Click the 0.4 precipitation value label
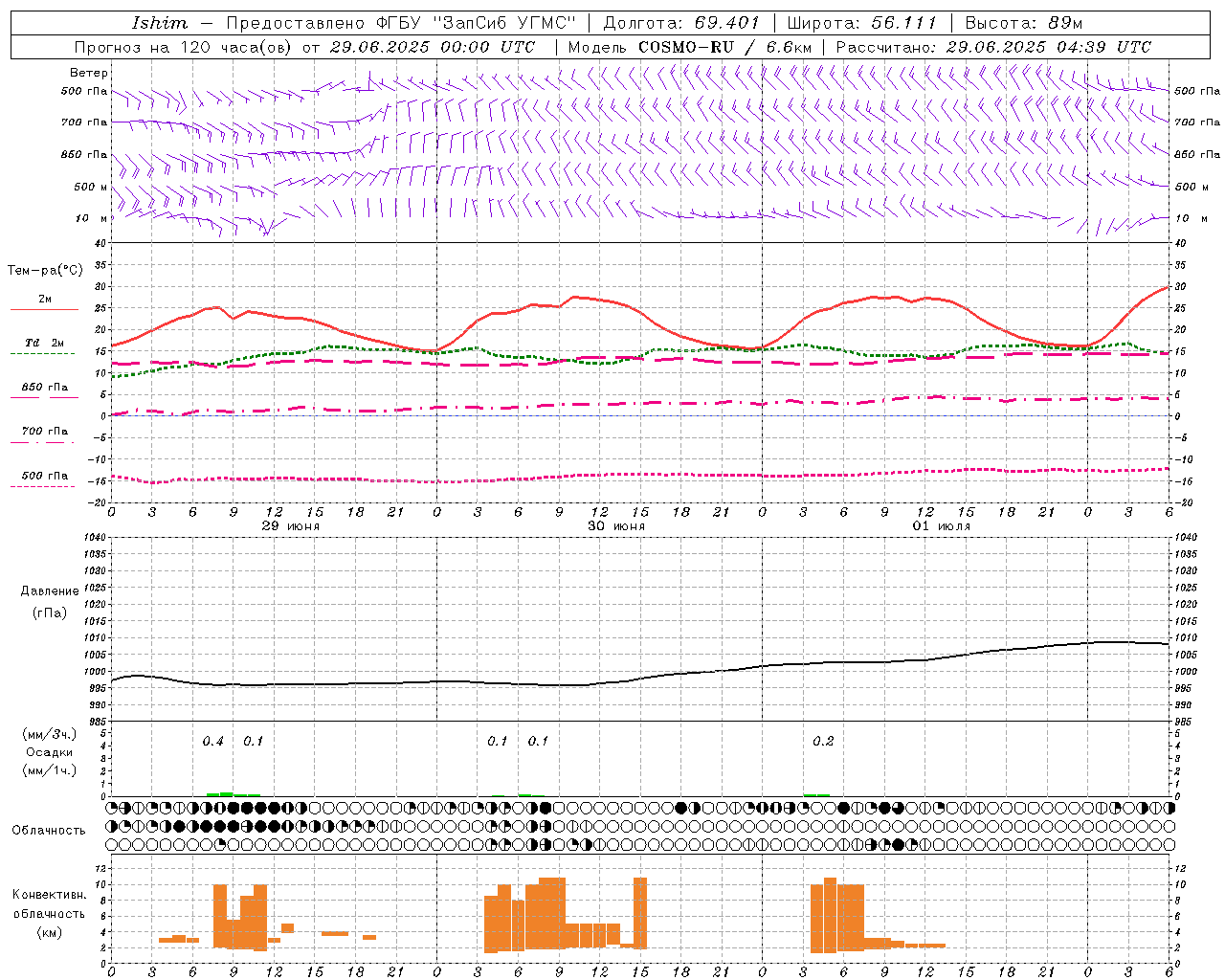Image resolution: width=1225 pixels, height=980 pixels. click(x=212, y=742)
